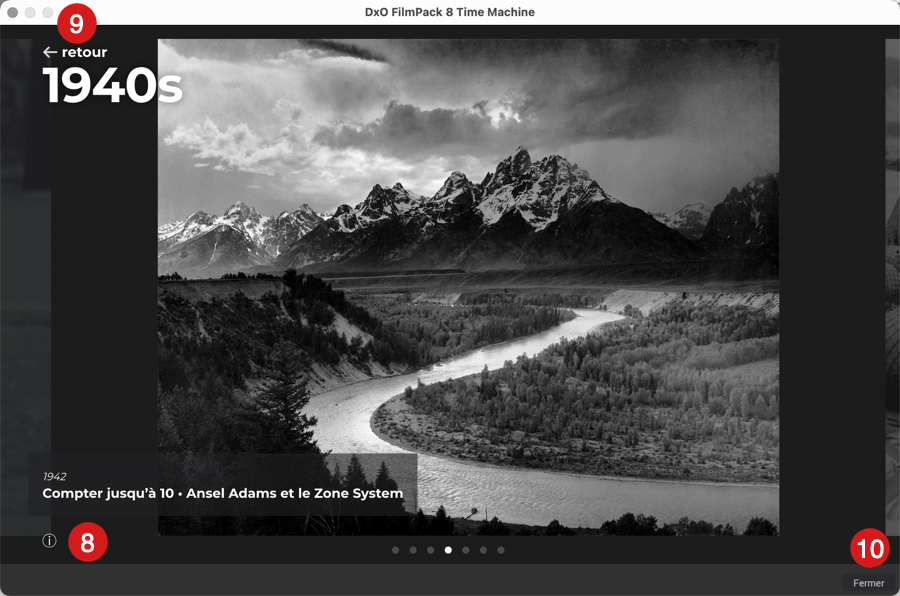Image resolution: width=900 pixels, height=596 pixels.
Task: Click the 1940s decade heading
Action: (112, 87)
